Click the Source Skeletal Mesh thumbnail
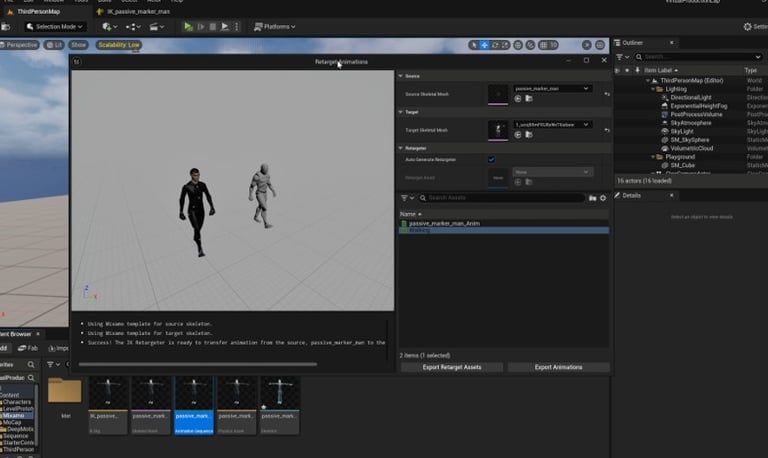 (498, 94)
